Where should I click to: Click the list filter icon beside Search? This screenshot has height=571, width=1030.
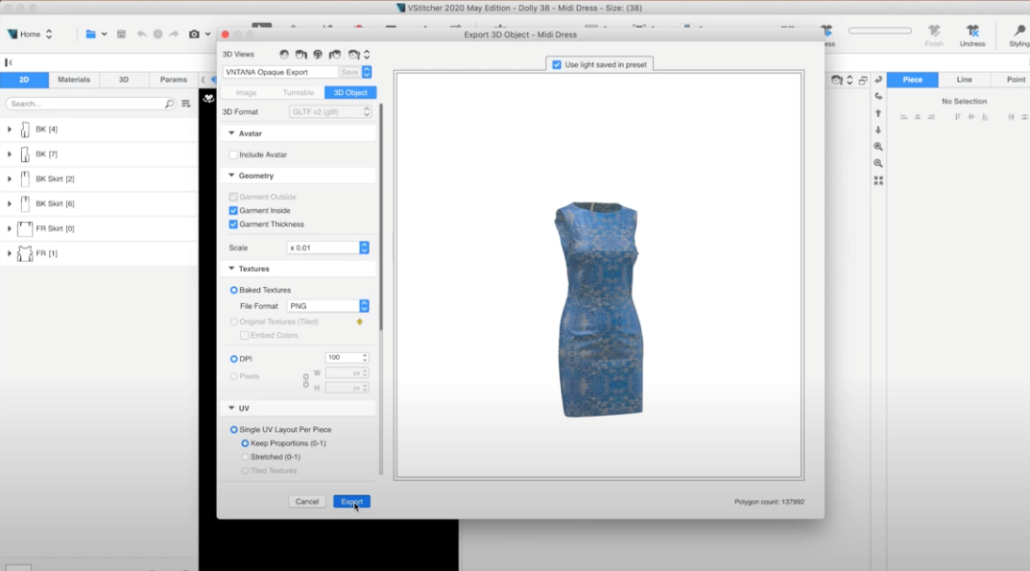[x=185, y=104]
